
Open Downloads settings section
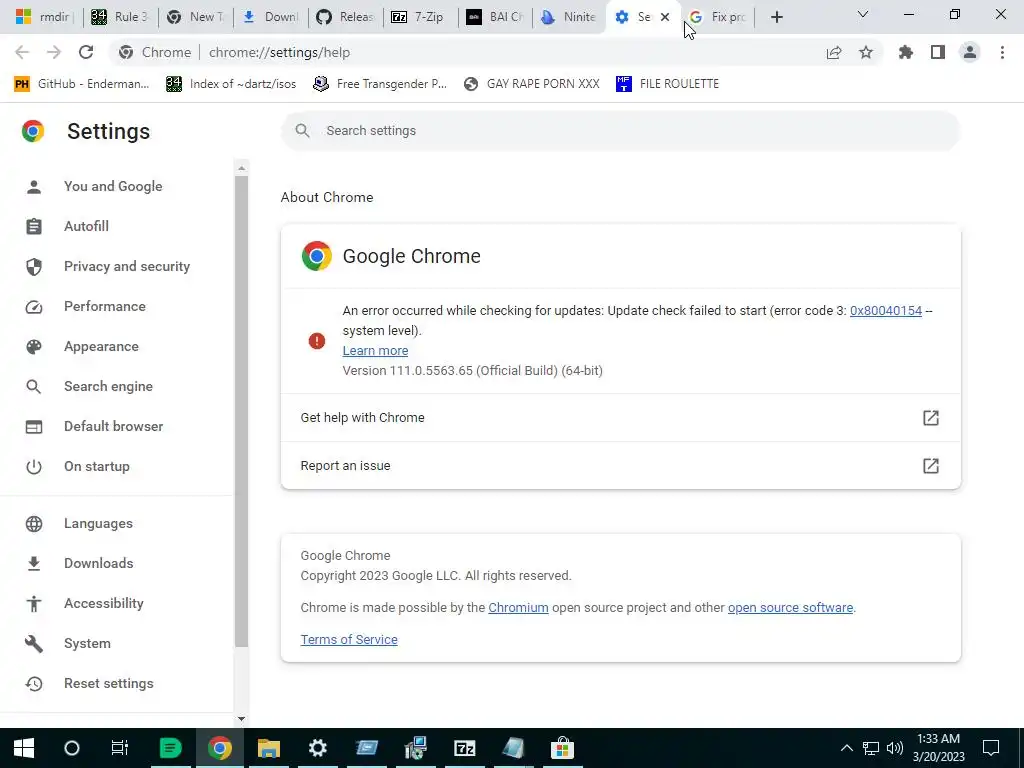(99, 563)
